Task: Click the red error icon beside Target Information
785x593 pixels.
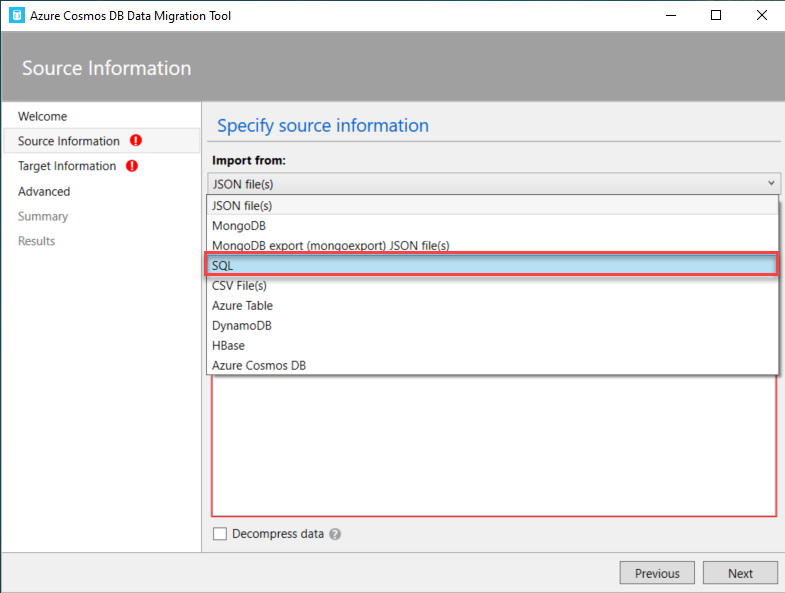Action: coord(132,166)
